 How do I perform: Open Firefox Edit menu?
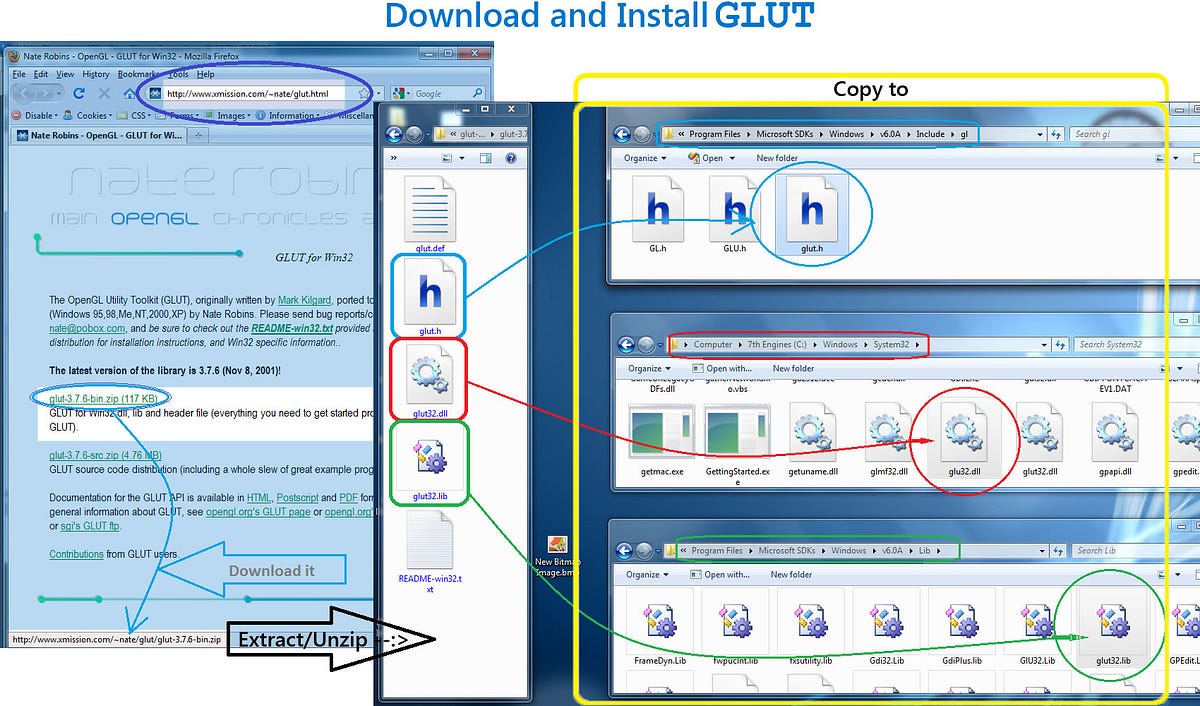point(41,74)
